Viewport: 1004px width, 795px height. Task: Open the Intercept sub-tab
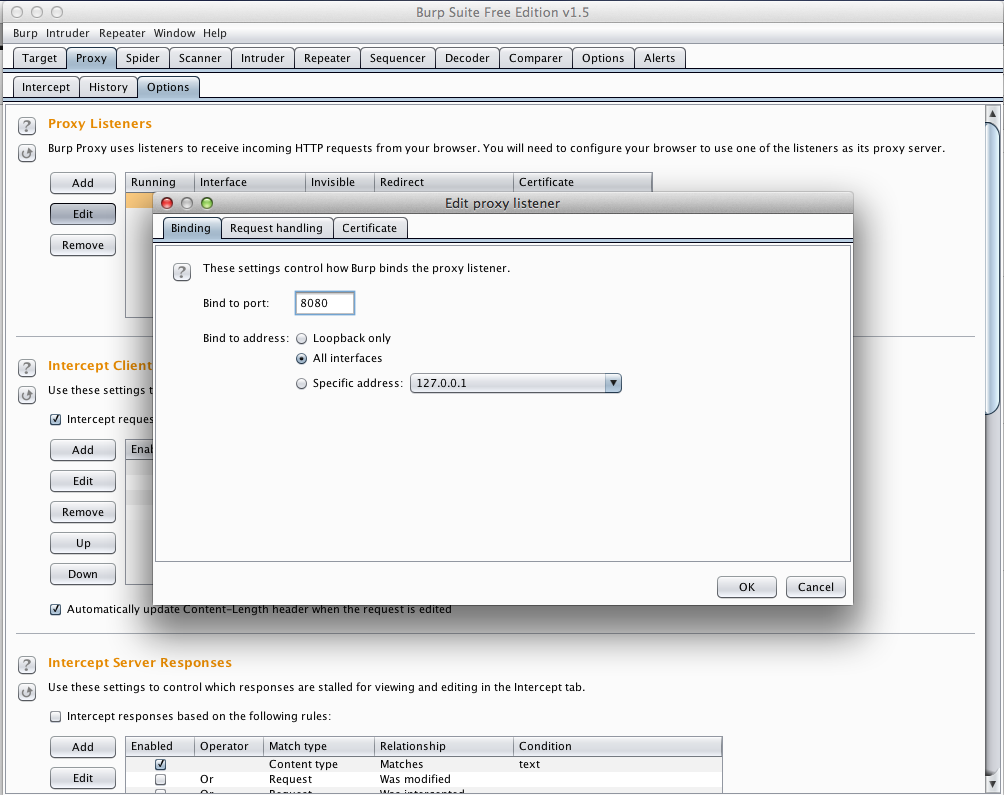(x=46, y=87)
